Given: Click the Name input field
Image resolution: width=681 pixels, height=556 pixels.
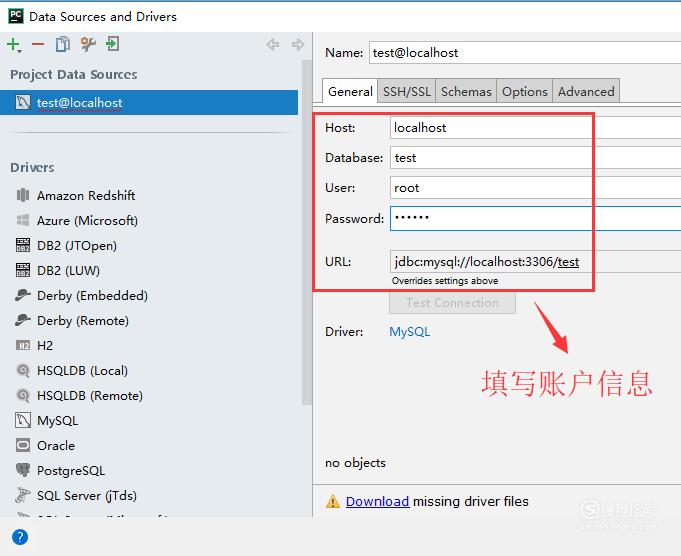Looking at the screenshot, I should 525,53.
